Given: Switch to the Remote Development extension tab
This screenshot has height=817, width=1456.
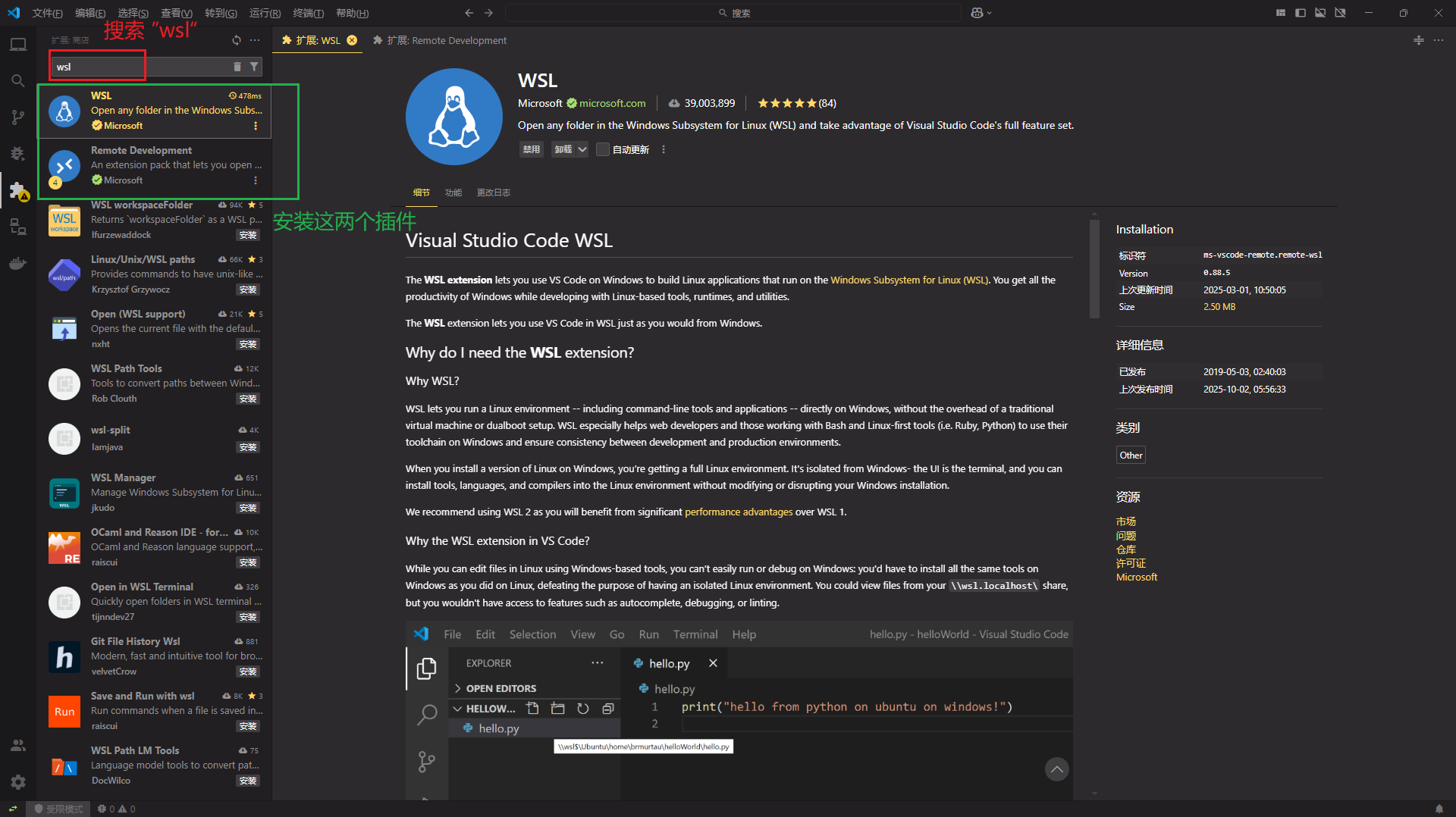Looking at the screenshot, I should click(440, 40).
